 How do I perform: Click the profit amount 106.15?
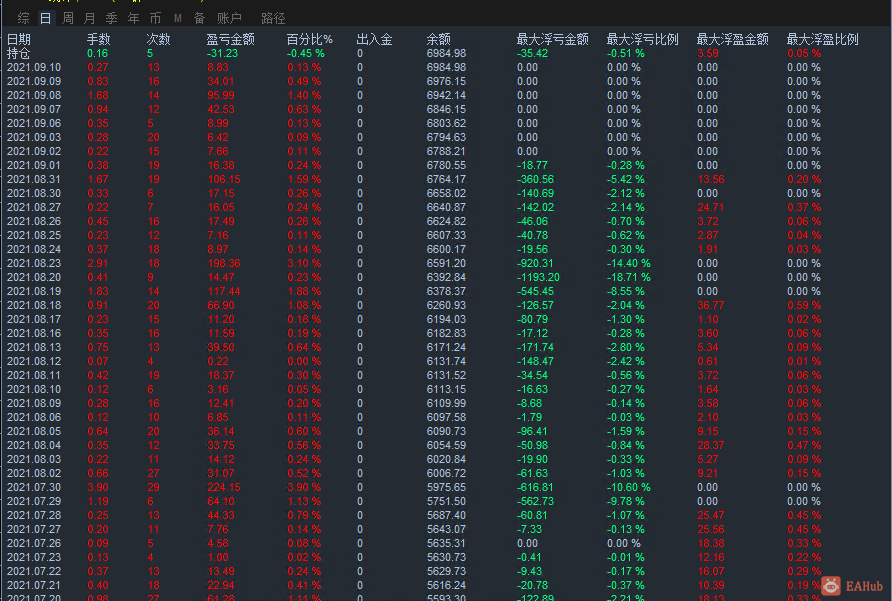coord(224,179)
